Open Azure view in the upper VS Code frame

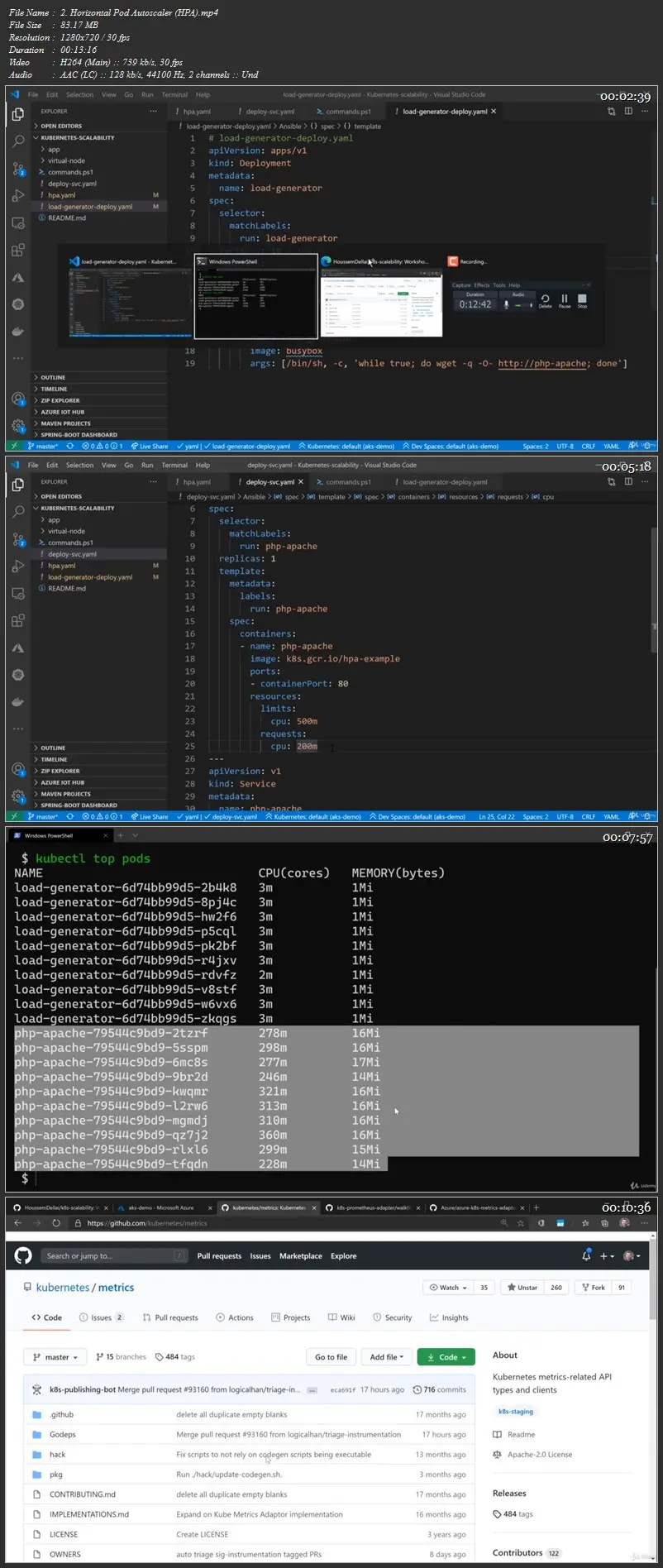18,278
